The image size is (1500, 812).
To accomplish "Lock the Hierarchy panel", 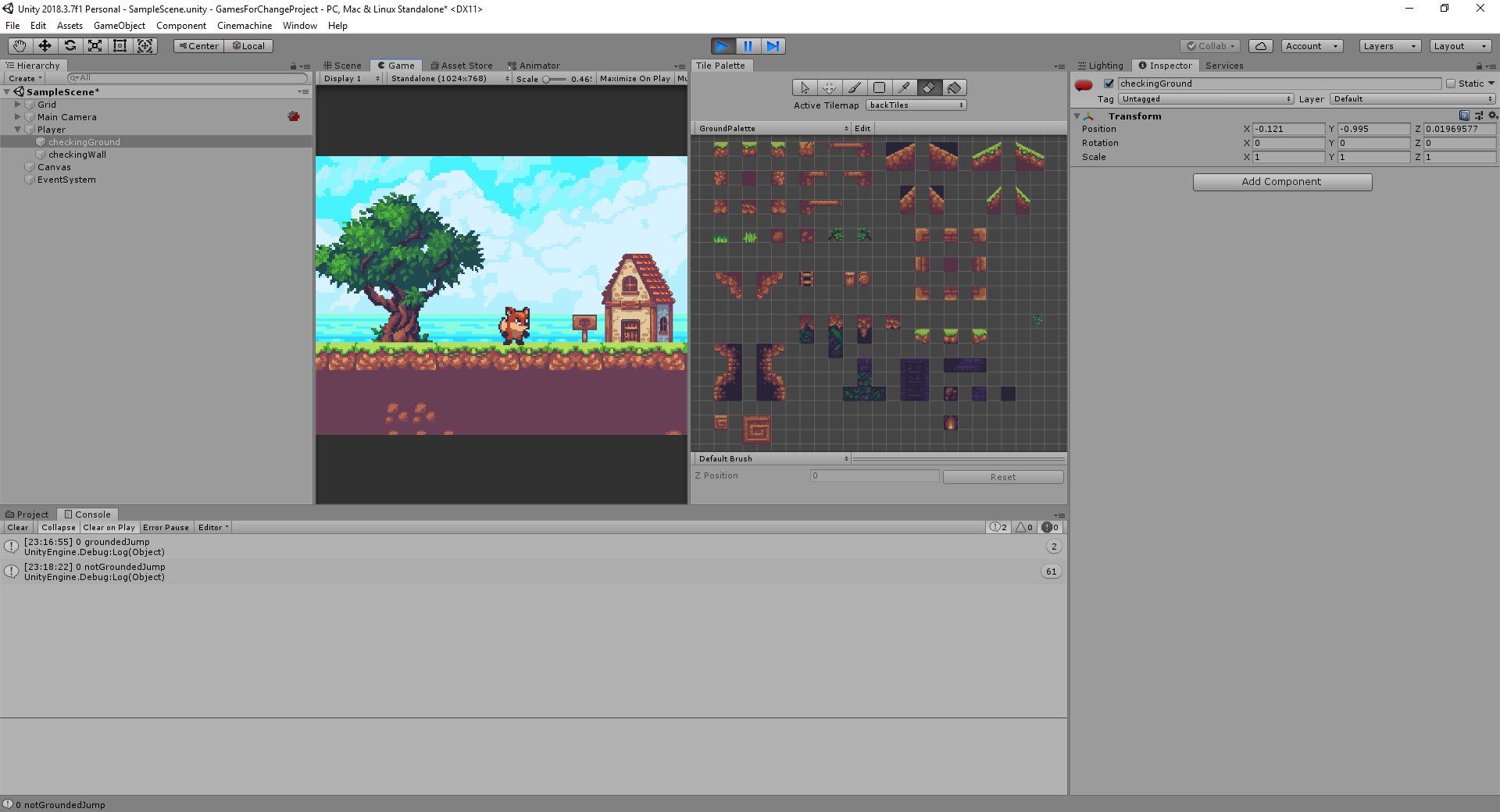I will (x=293, y=66).
